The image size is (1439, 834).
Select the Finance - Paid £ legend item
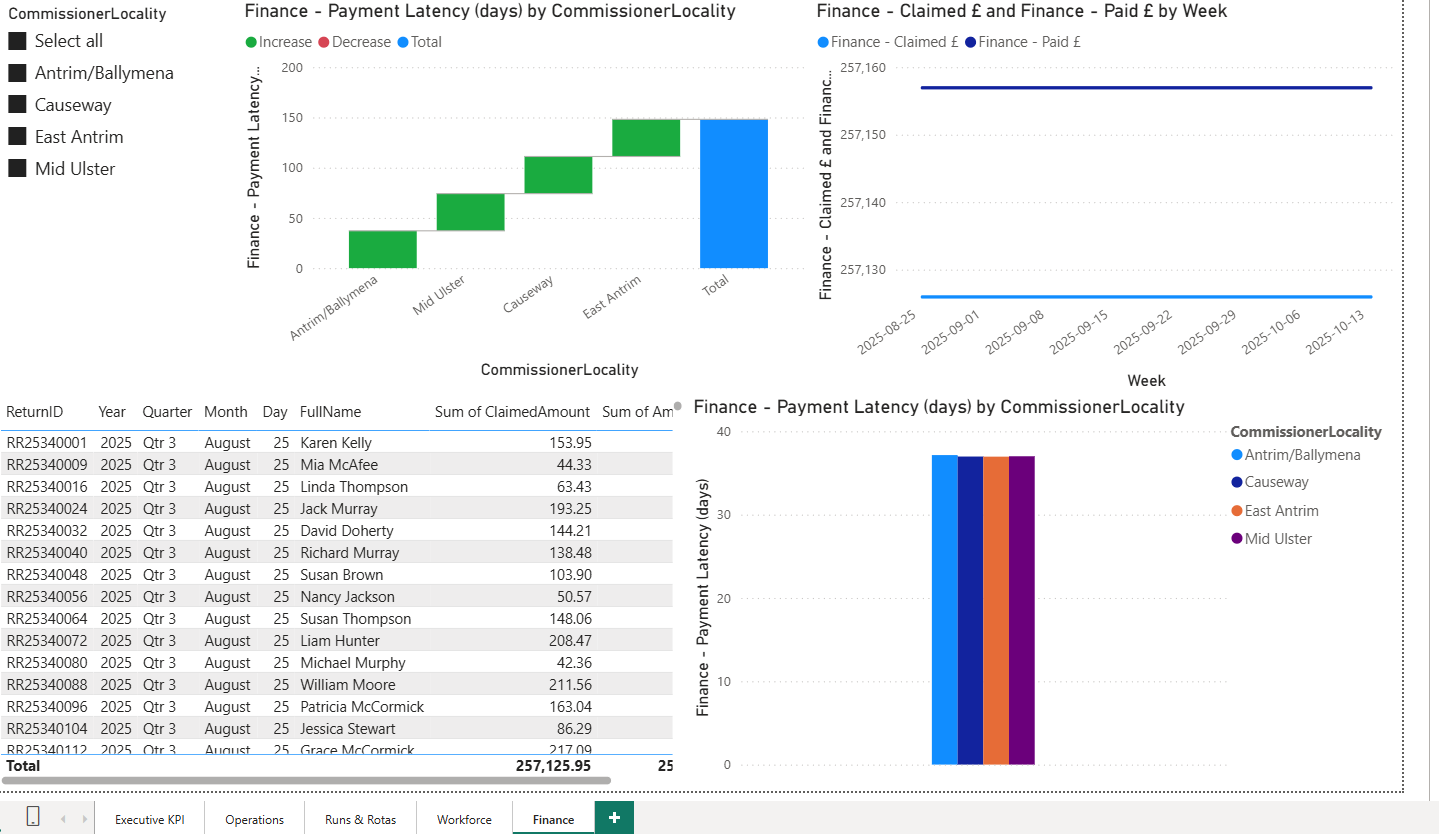coord(1023,42)
